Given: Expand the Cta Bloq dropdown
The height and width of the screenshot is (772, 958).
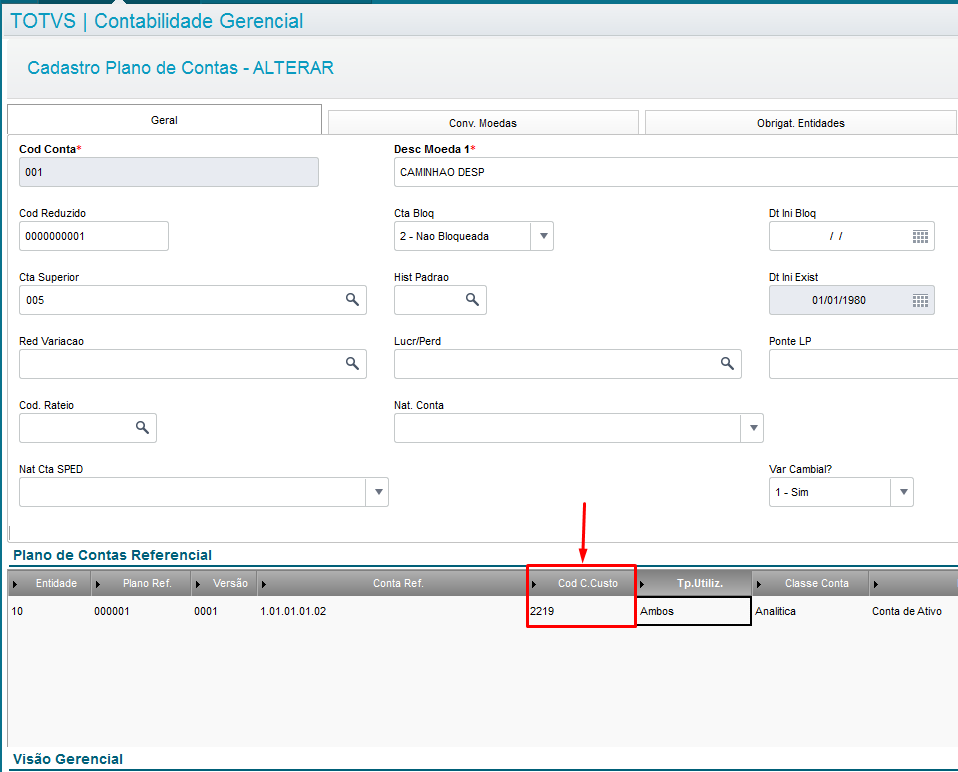Looking at the screenshot, I should click(543, 236).
